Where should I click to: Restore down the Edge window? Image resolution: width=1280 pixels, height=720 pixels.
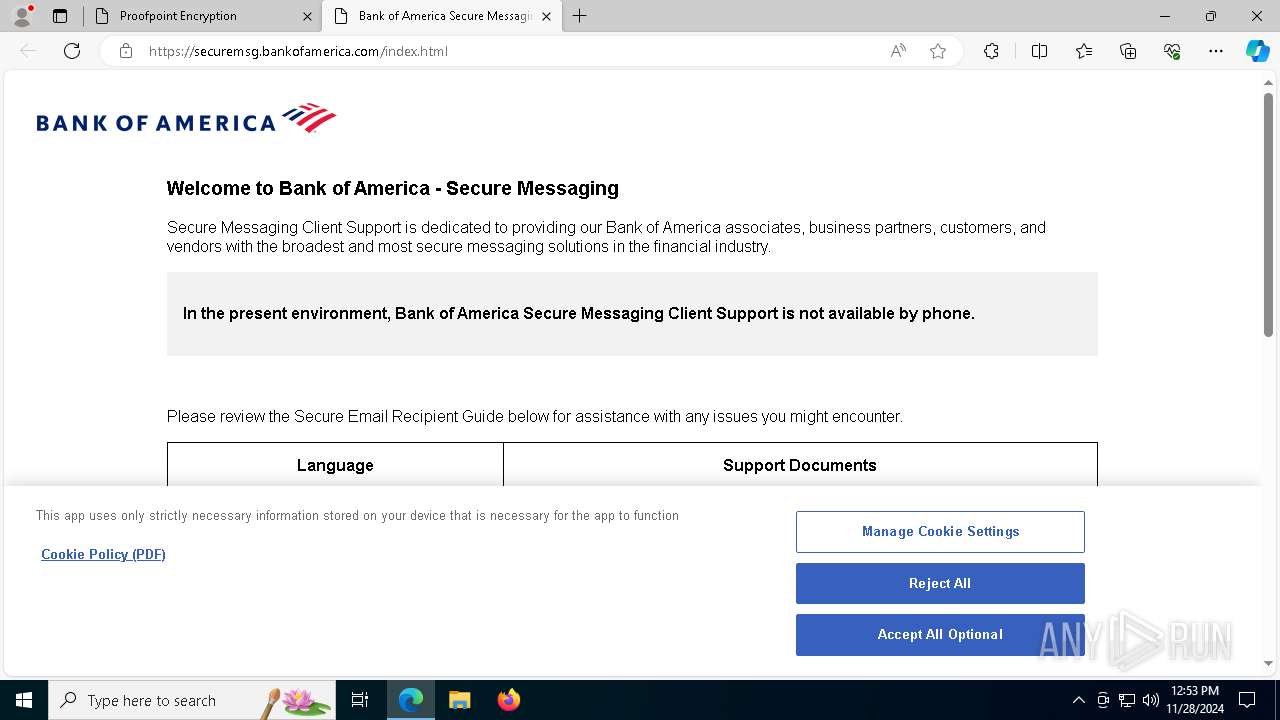point(1211,16)
